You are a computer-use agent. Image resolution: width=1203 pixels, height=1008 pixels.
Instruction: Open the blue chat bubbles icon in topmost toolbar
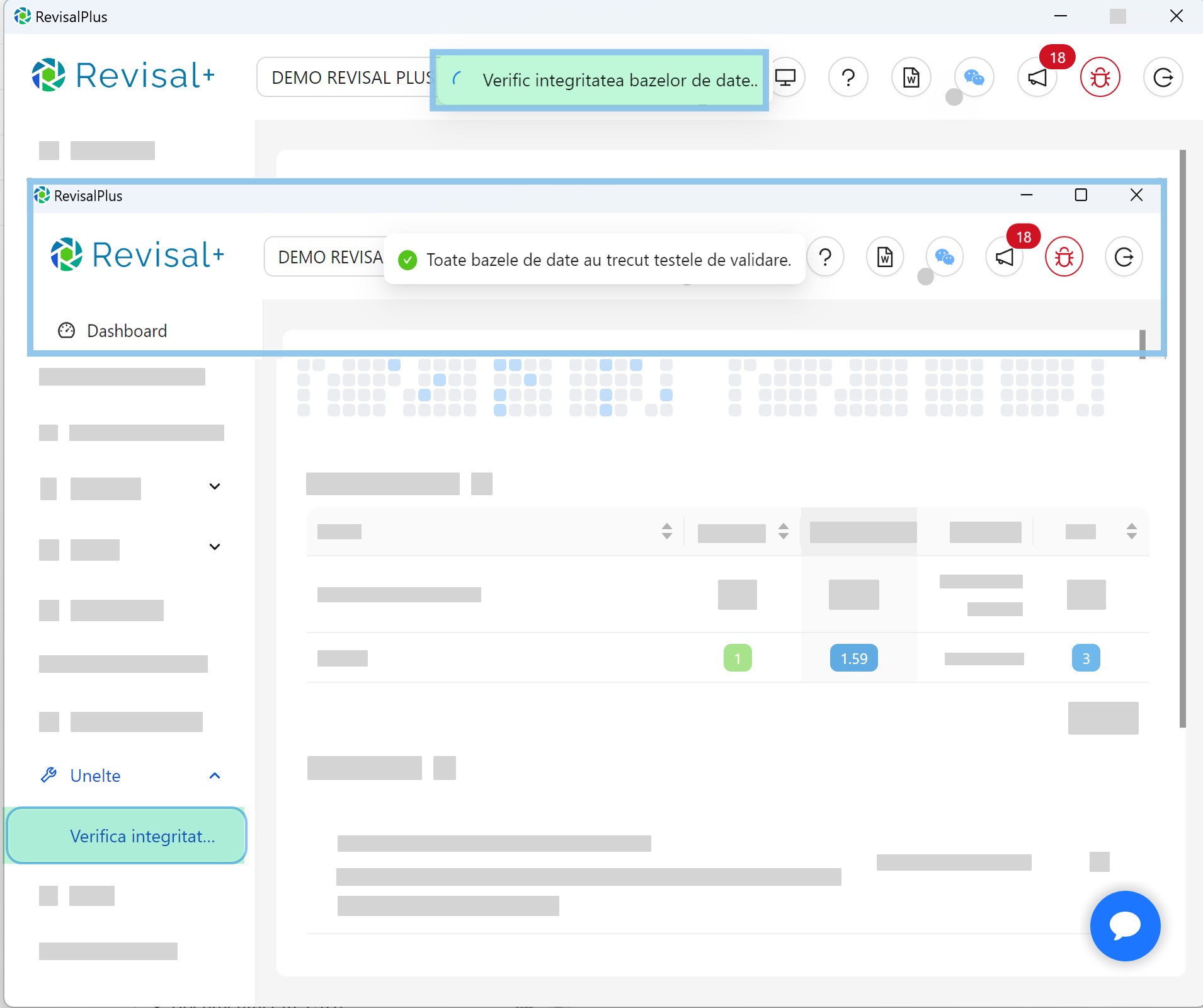[974, 77]
